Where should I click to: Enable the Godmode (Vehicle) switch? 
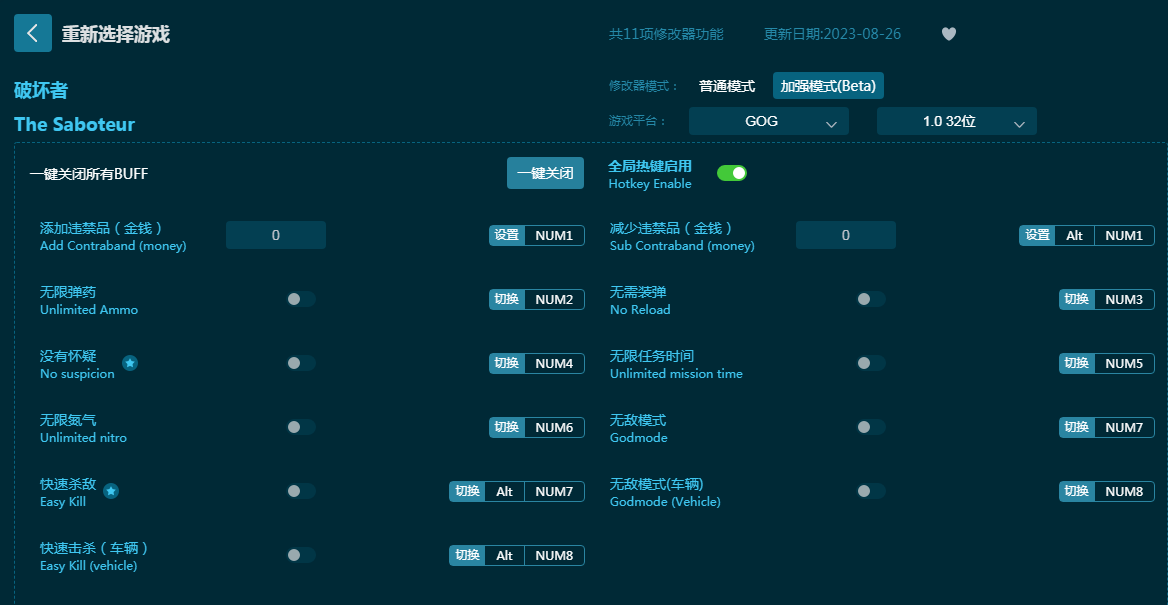[x=871, y=491]
